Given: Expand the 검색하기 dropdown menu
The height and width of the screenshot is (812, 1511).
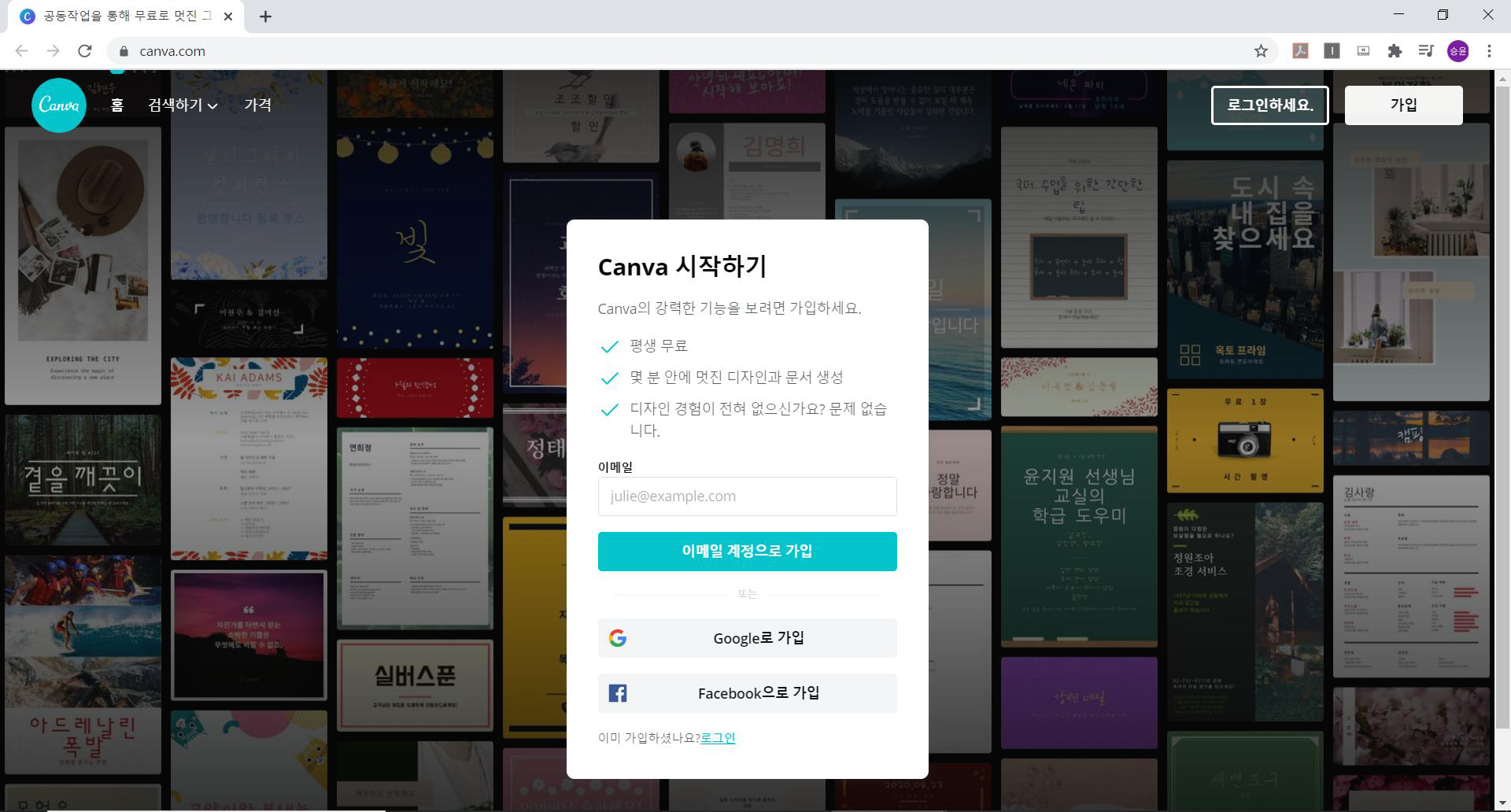Looking at the screenshot, I should pyautogui.click(x=183, y=105).
